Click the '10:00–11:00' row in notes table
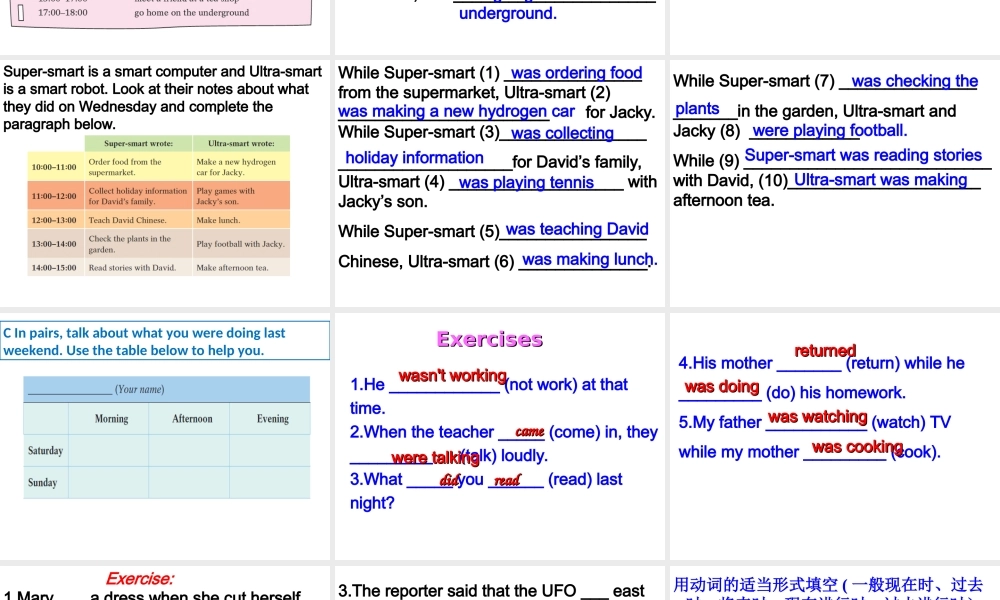1000x600 pixels. pos(54,167)
